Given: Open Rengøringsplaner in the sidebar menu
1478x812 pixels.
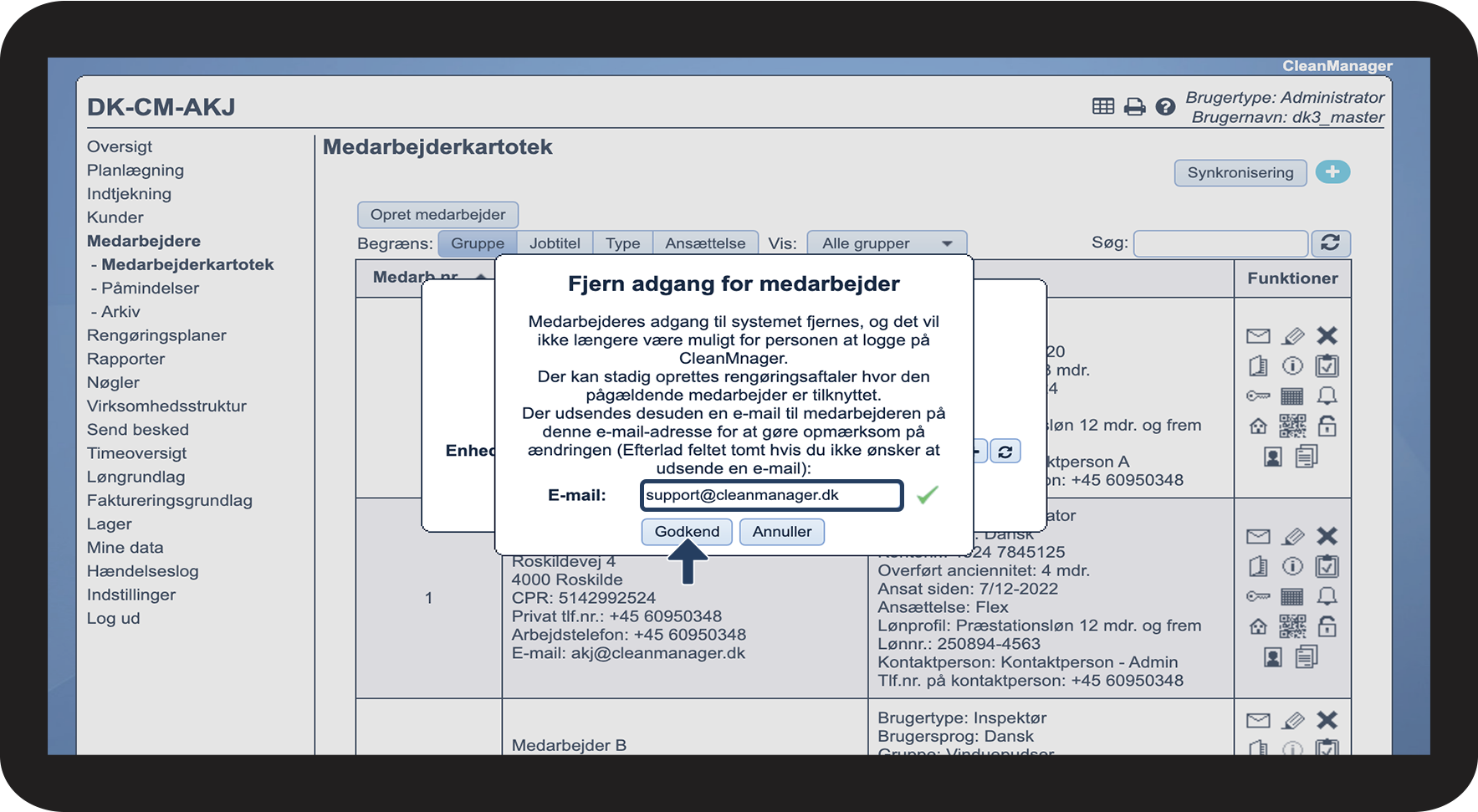Looking at the screenshot, I should coord(156,335).
